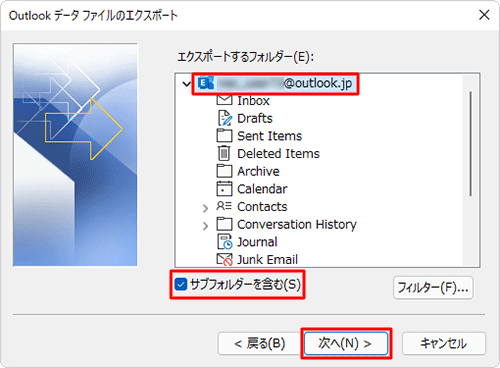Select the Drafts folder label

point(255,118)
